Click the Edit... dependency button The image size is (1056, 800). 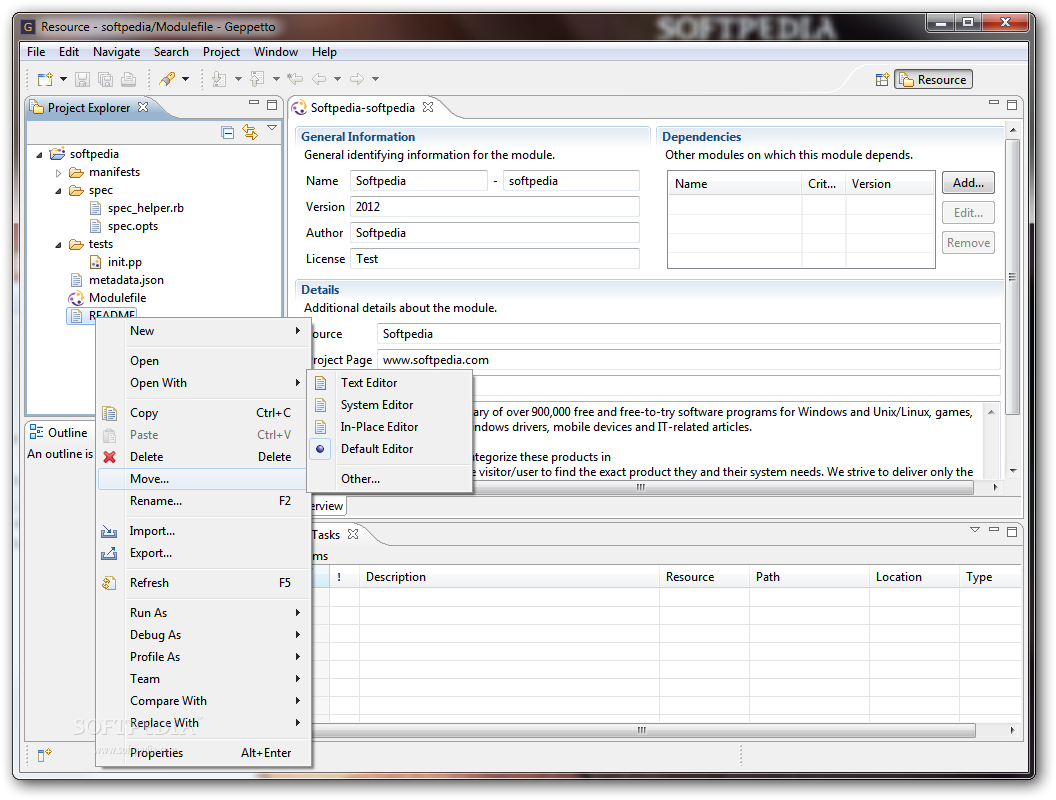968,213
